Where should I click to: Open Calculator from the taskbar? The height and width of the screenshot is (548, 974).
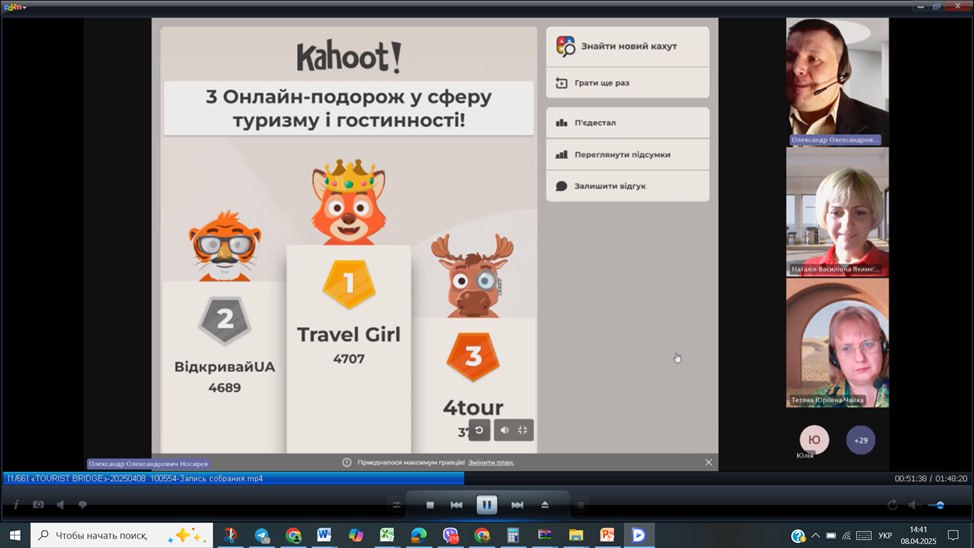point(513,535)
